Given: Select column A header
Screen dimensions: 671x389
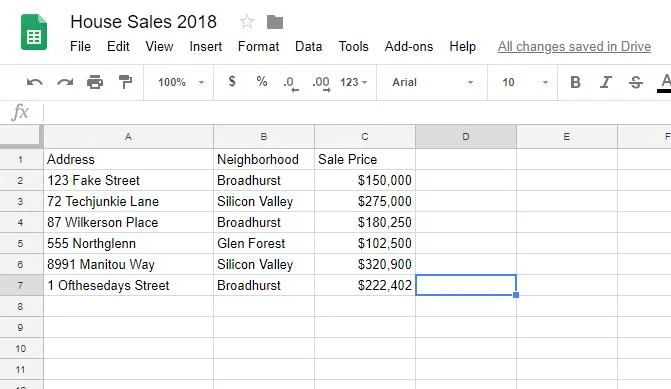Looking at the screenshot, I should (128, 137).
